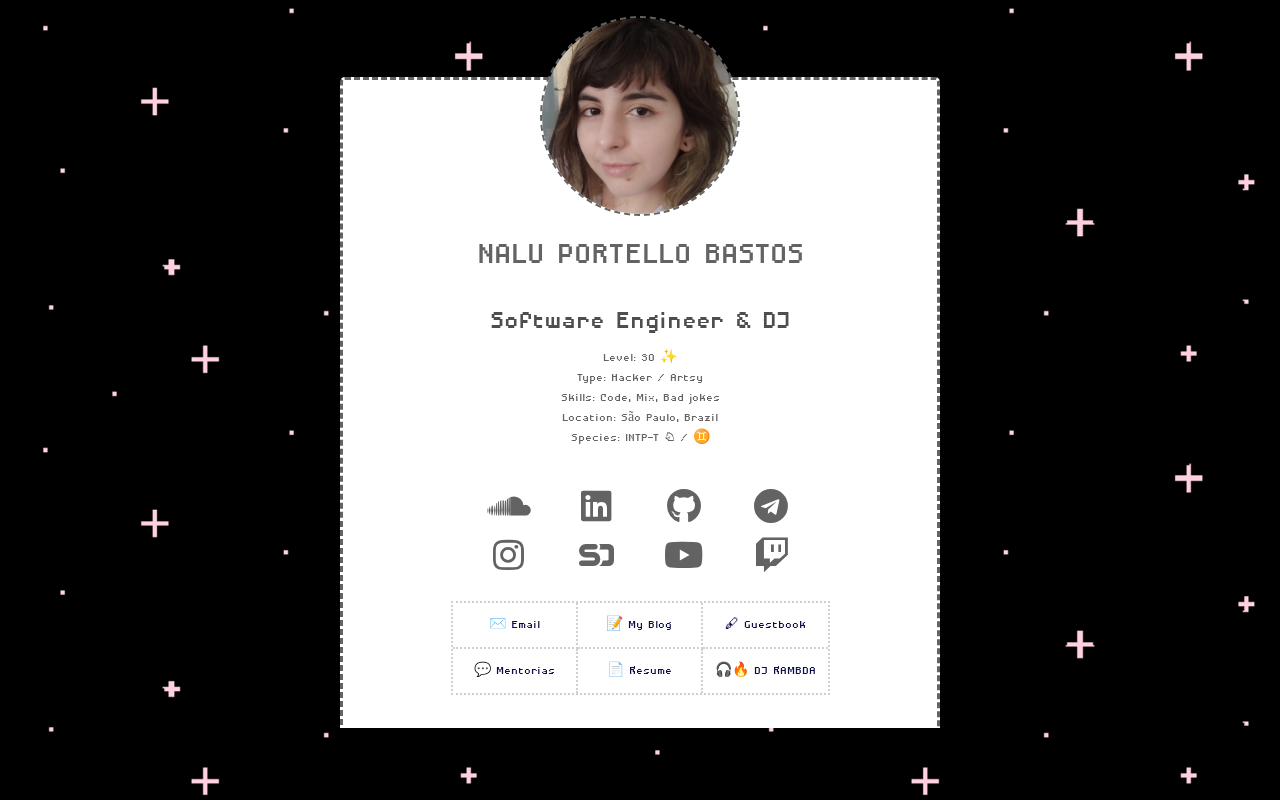Open the GitHub octocat icon
Screen dimensions: 1280x800
tap(684, 506)
